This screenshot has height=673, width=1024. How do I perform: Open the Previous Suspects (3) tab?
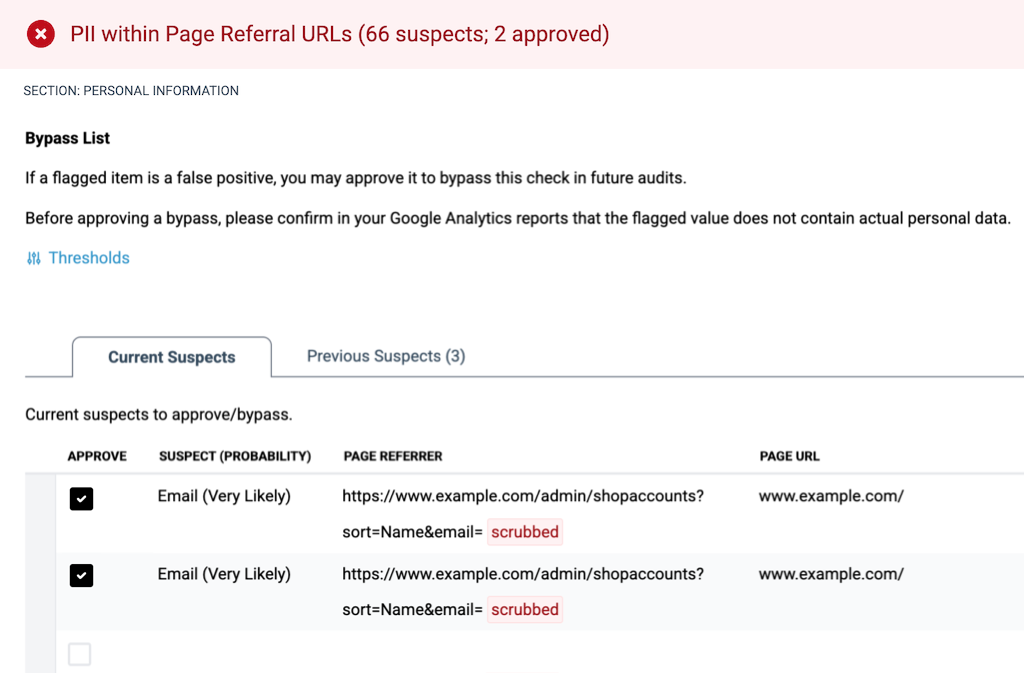(x=385, y=356)
